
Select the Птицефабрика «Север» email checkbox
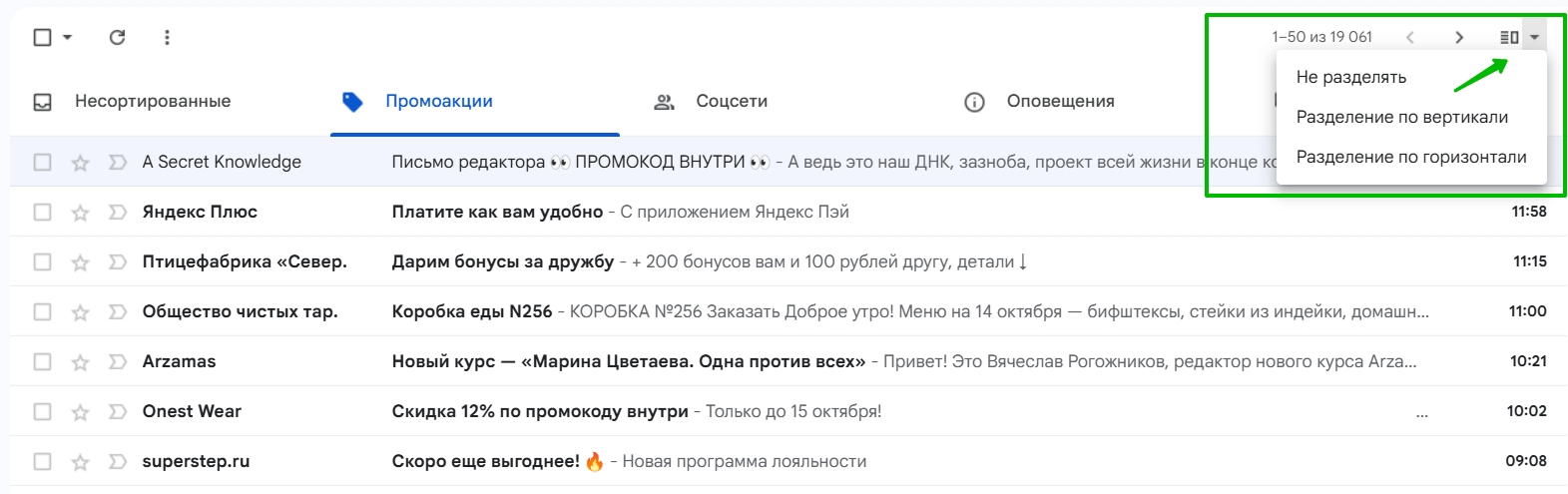point(42,261)
